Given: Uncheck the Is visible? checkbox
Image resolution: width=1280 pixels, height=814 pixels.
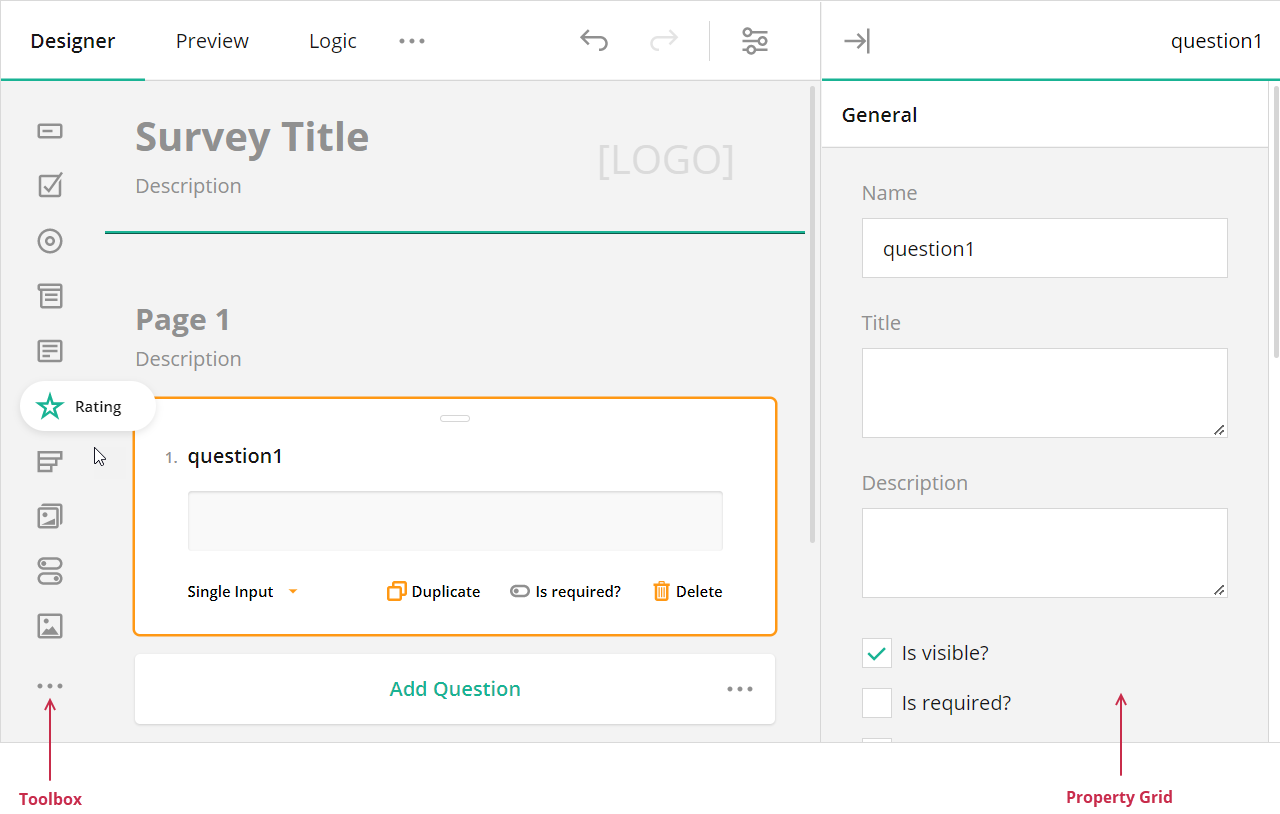Looking at the screenshot, I should (876, 652).
